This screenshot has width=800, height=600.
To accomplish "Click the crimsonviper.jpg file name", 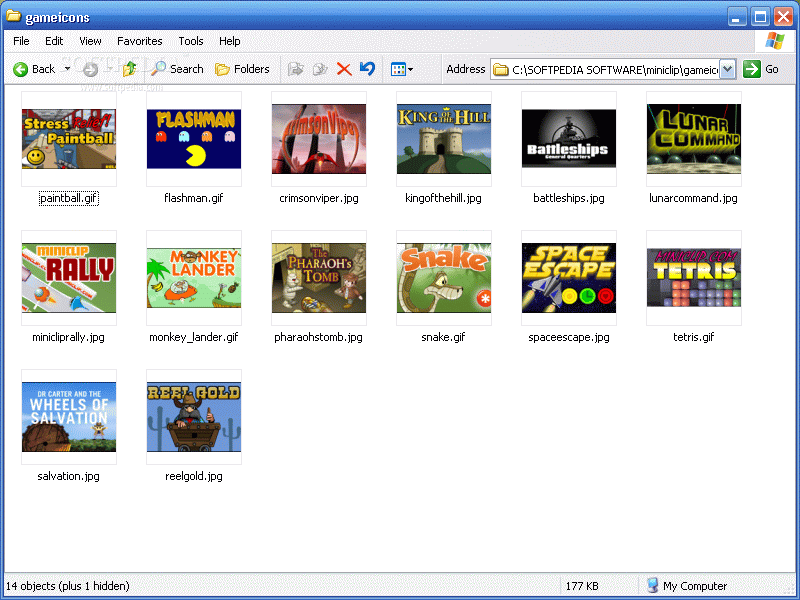I will tap(319, 198).
